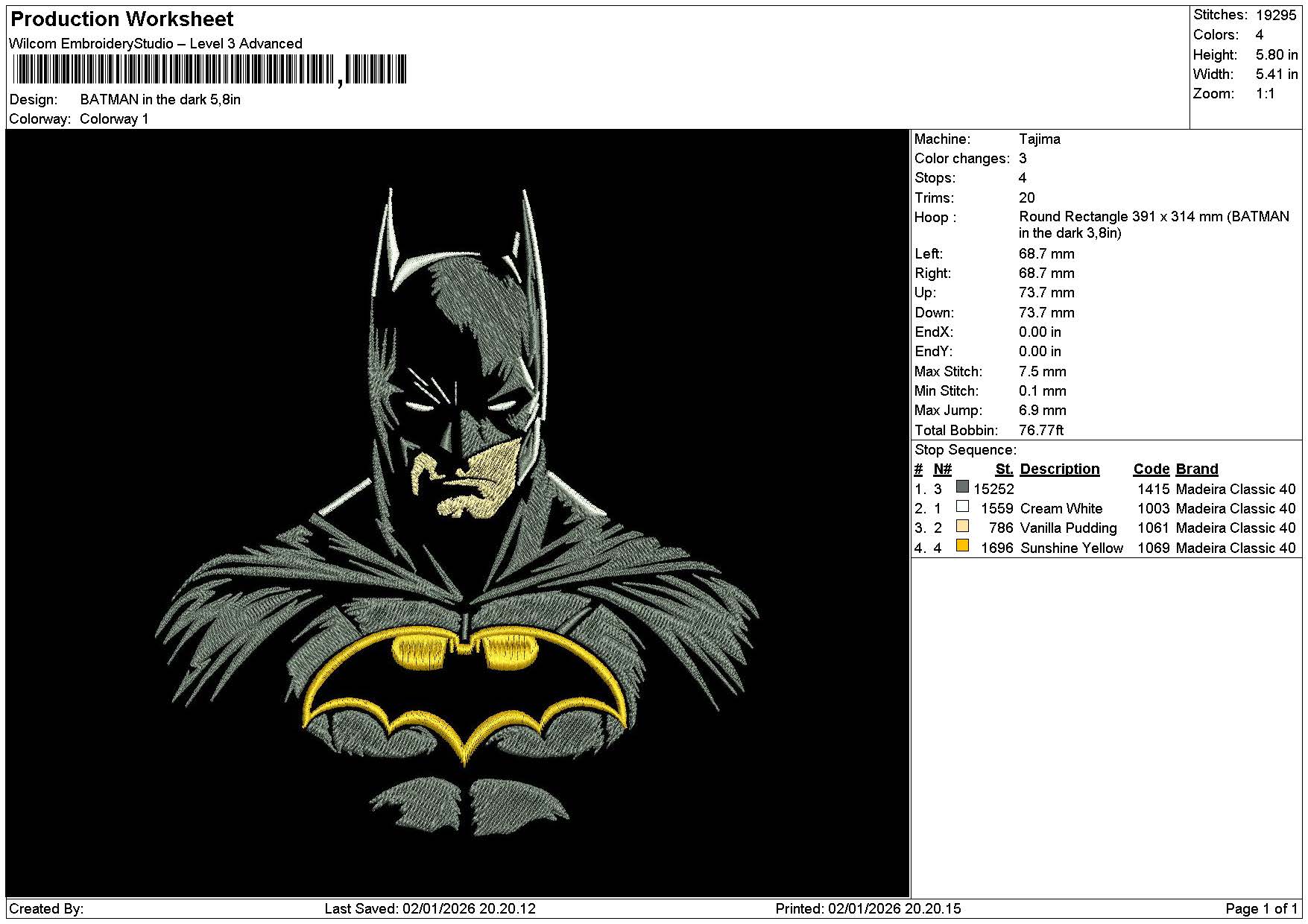The width and height of the screenshot is (1308, 924).
Task: Click total bobbin value "76.77ft"
Action: tap(1041, 431)
